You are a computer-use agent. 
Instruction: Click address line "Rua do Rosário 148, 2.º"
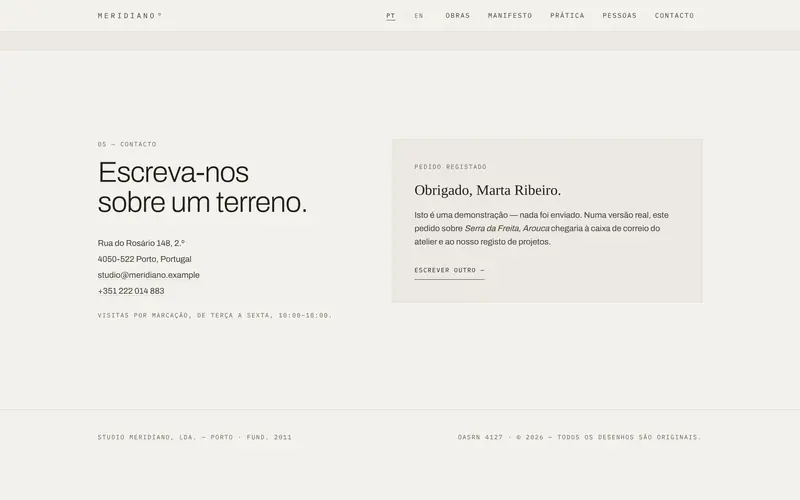point(141,243)
